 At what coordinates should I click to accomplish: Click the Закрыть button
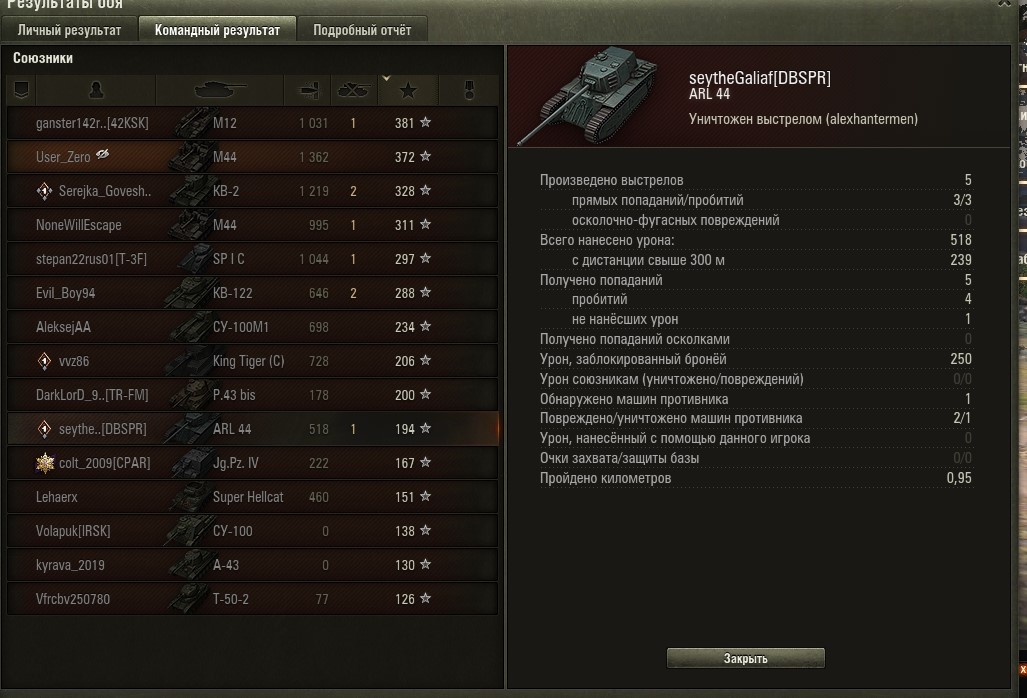(x=745, y=658)
